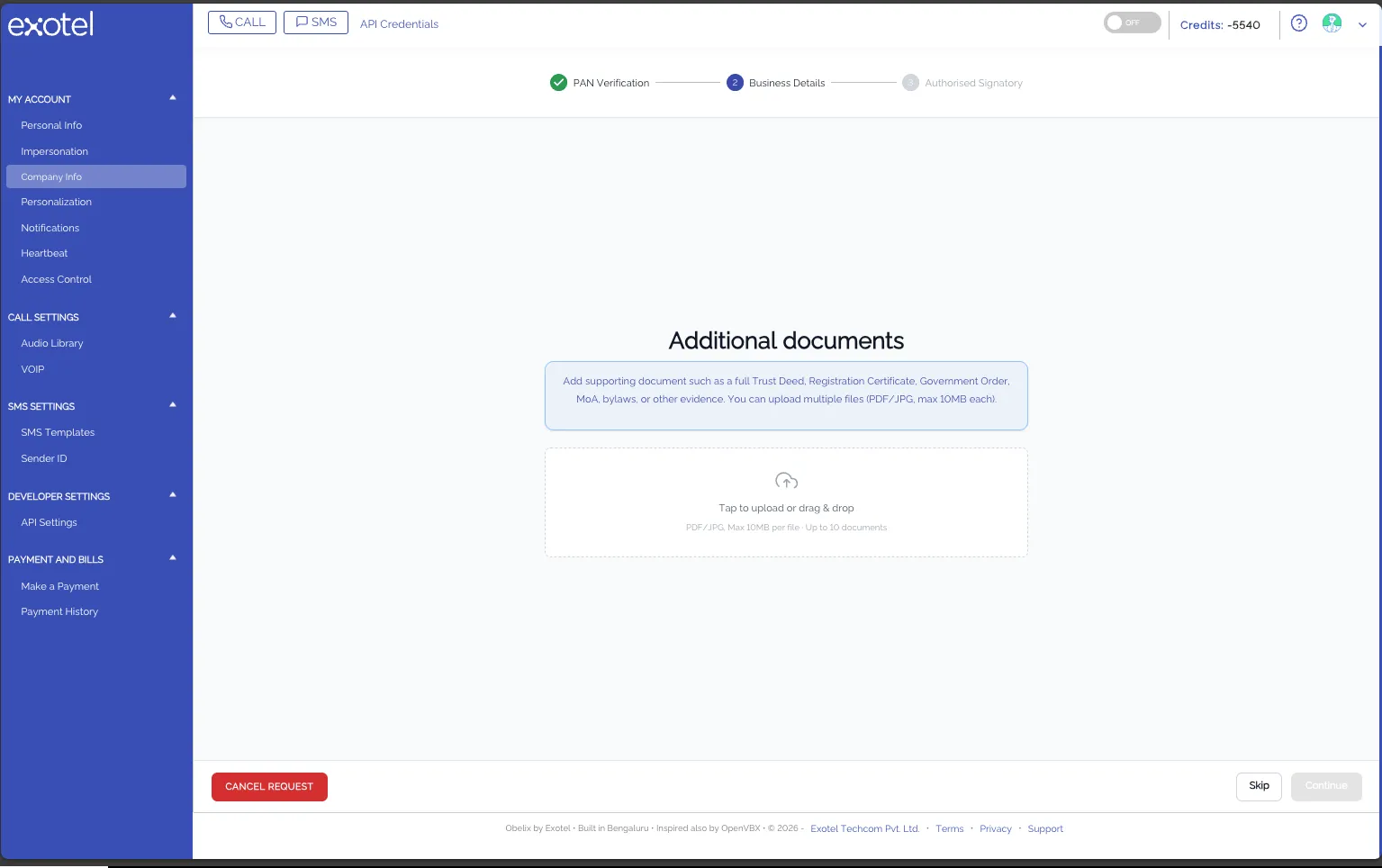
Task: Click the Continue button
Action: tap(1326, 786)
